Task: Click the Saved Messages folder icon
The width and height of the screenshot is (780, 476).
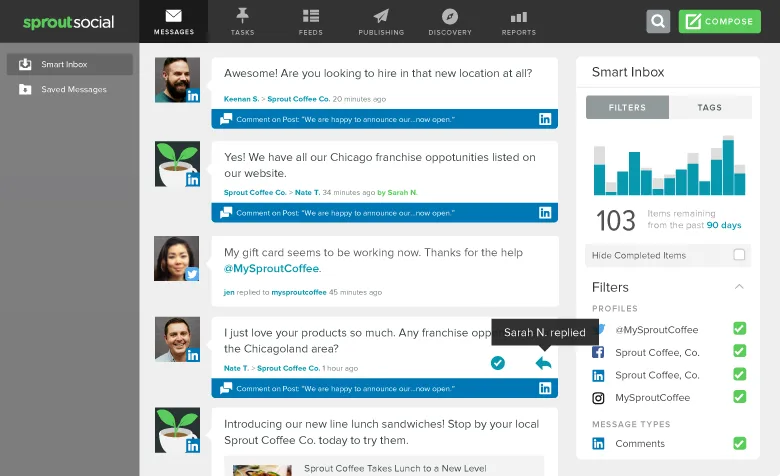Action: tap(25, 90)
